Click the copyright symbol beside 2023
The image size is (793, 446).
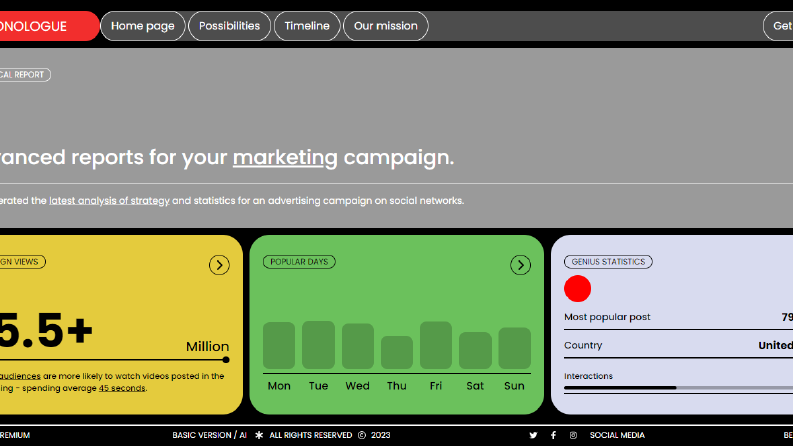click(362, 435)
